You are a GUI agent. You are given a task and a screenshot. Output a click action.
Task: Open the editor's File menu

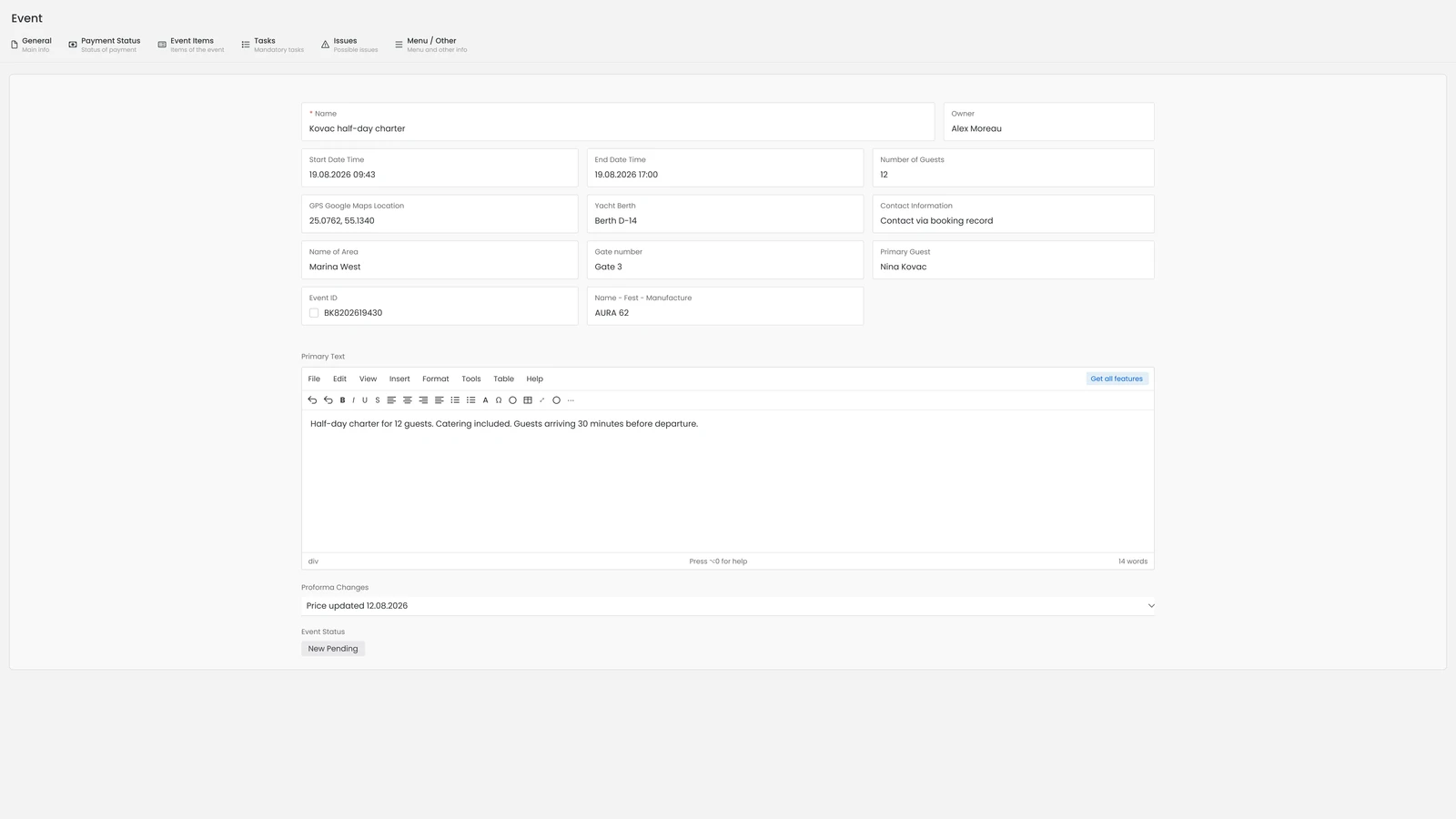pos(314,379)
